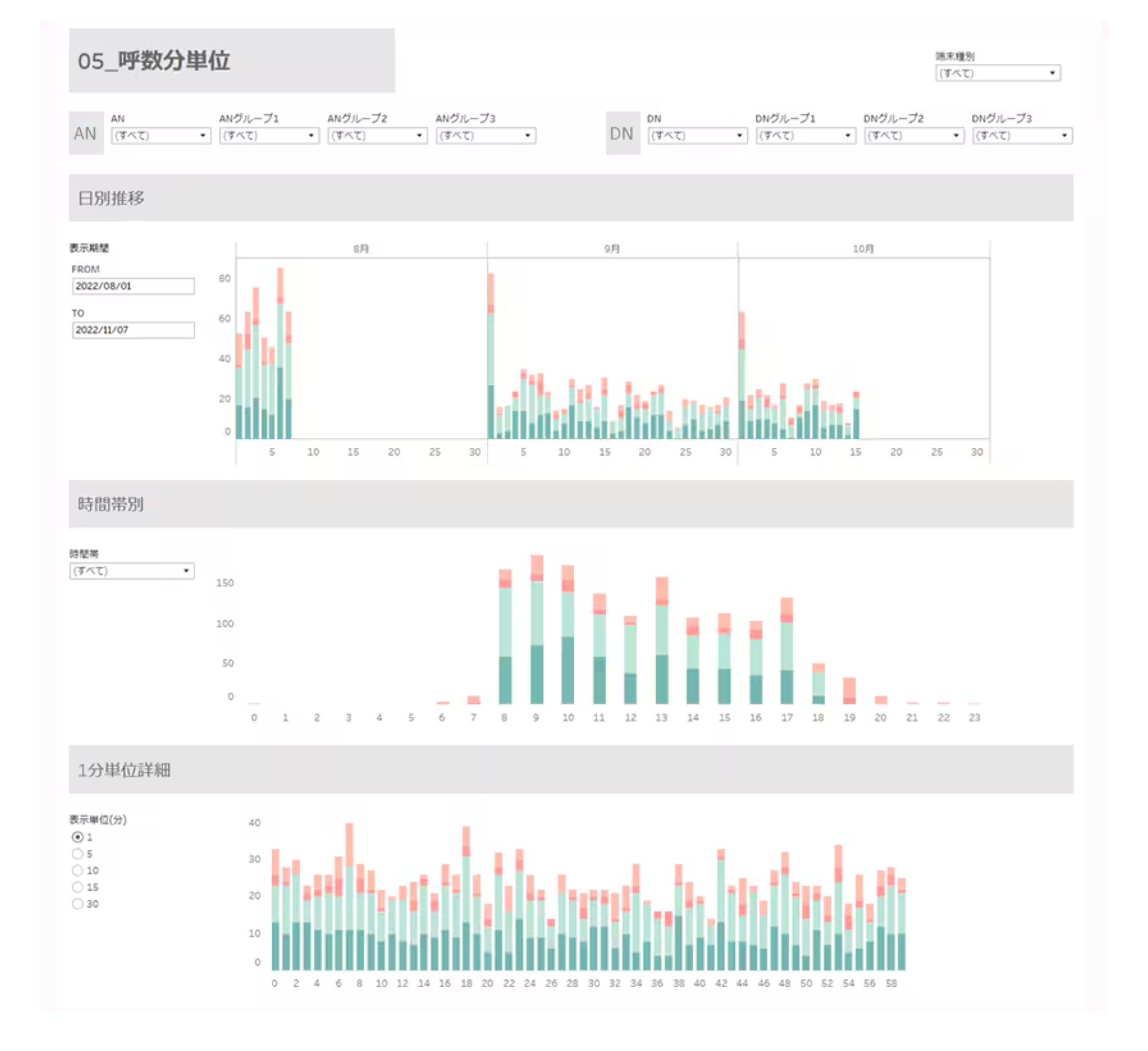
Task: Expand the DNグループ2 dropdown
Action: click(914, 135)
